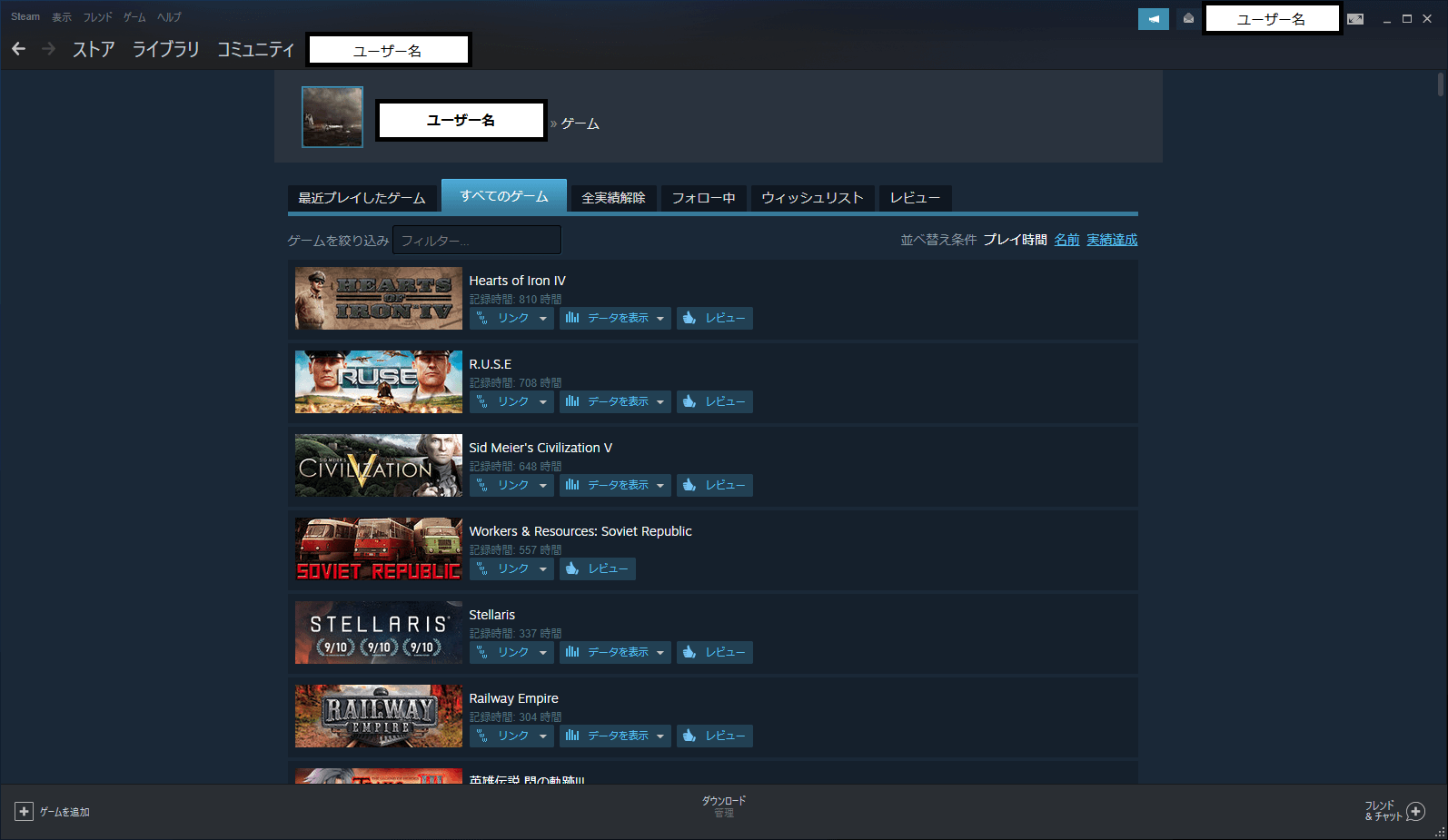Click the thumbs-up review button for Stellaris
Image resolution: width=1448 pixels, height=840 pixels.
point(714,652)
